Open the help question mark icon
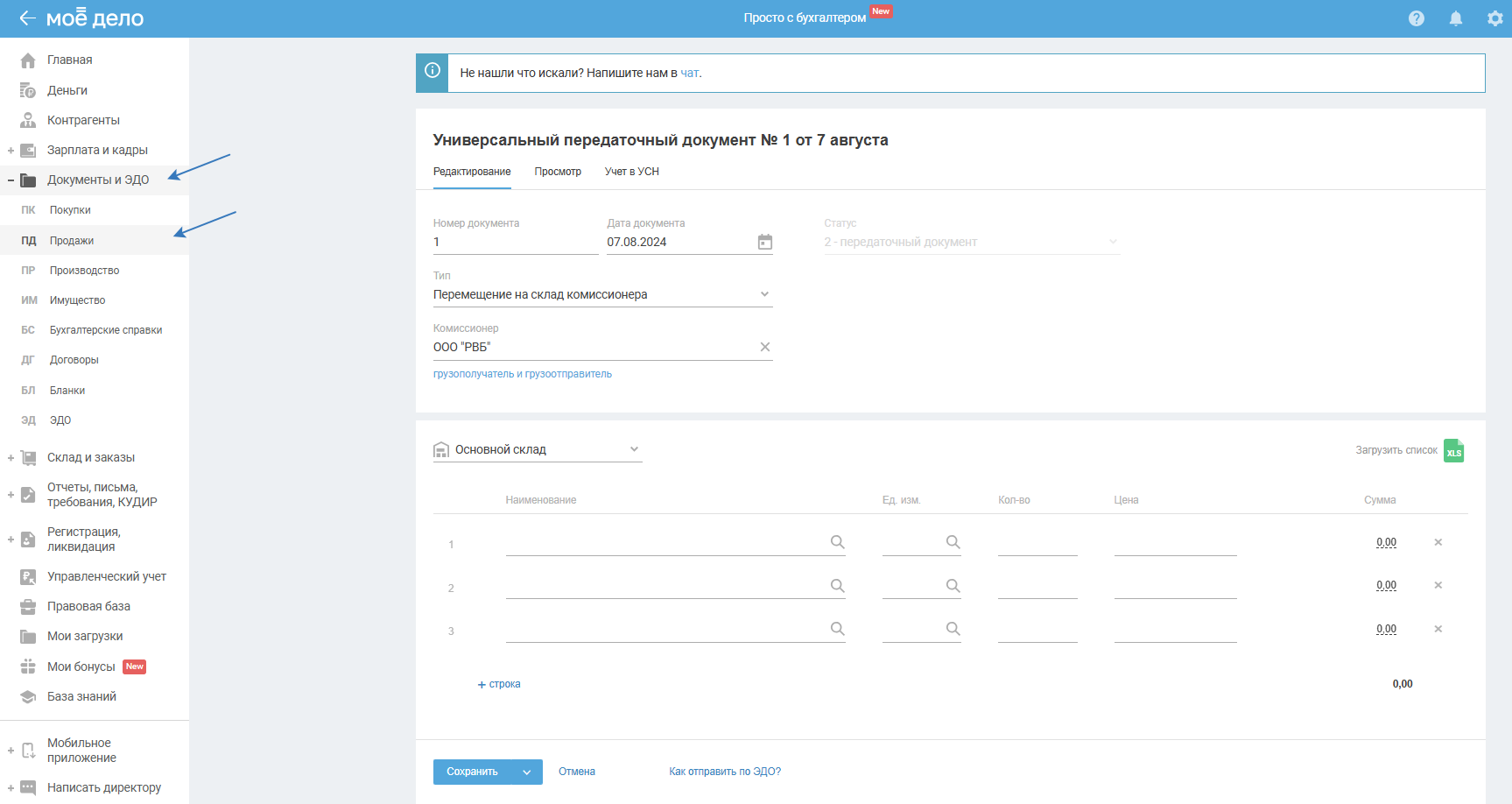 coord(1417,18)
